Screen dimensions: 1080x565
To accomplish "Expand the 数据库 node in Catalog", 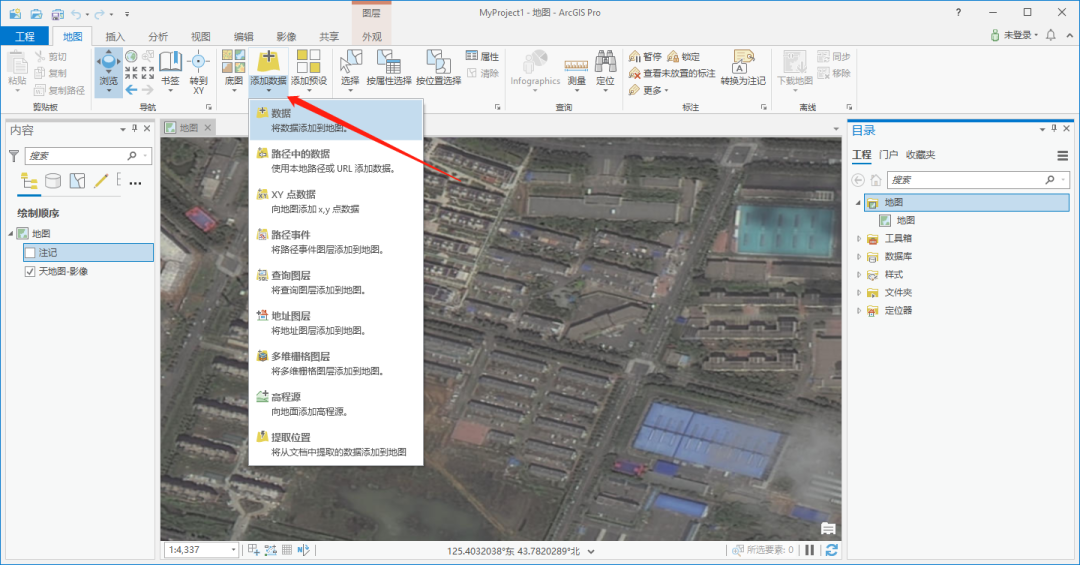I will [858, 256].
